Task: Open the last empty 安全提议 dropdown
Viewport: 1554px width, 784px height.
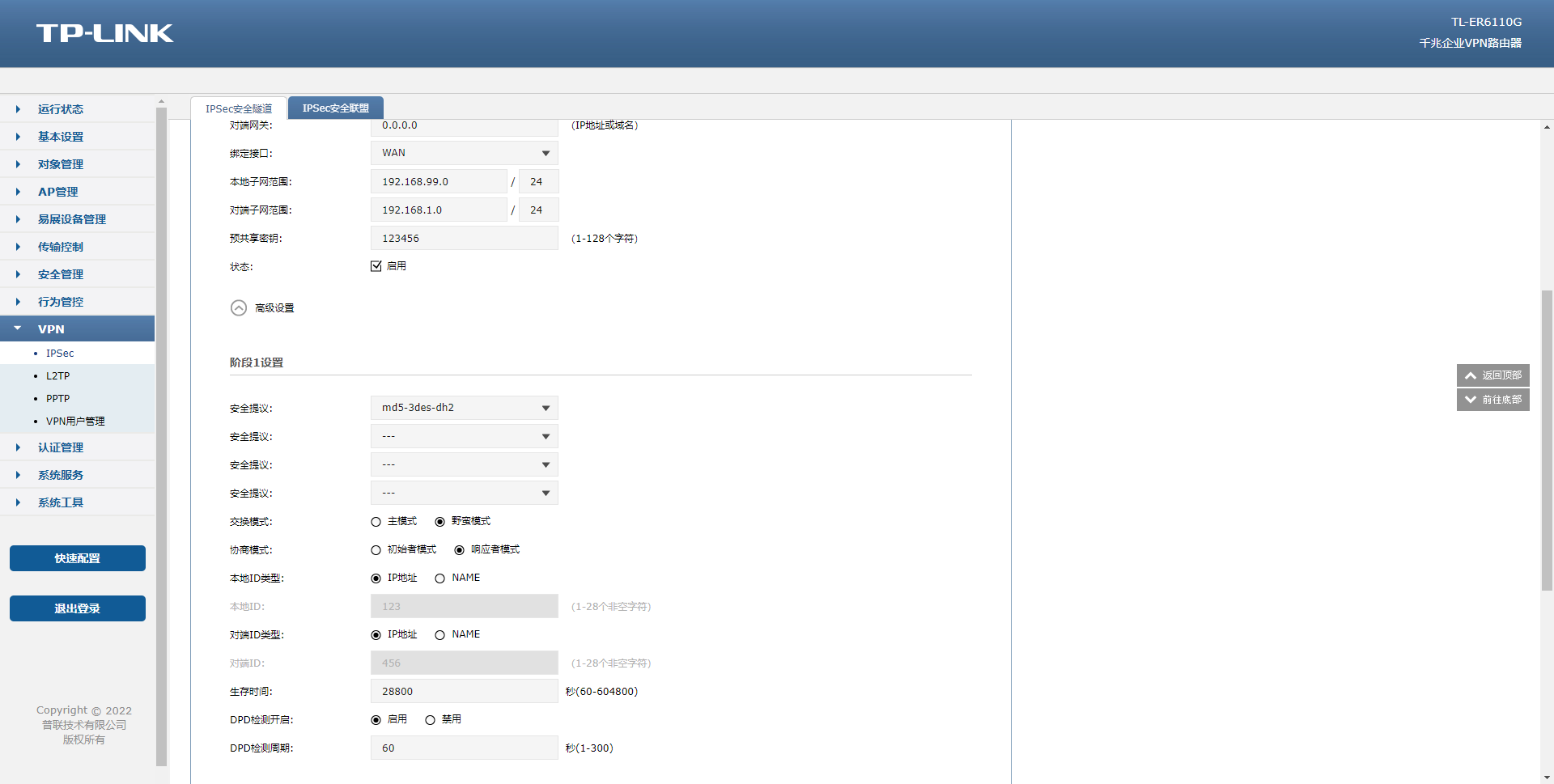Action: (x=464, y=493)
